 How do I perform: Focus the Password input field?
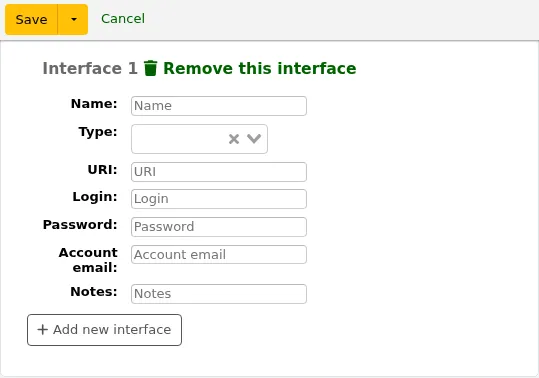pos(219,227)
